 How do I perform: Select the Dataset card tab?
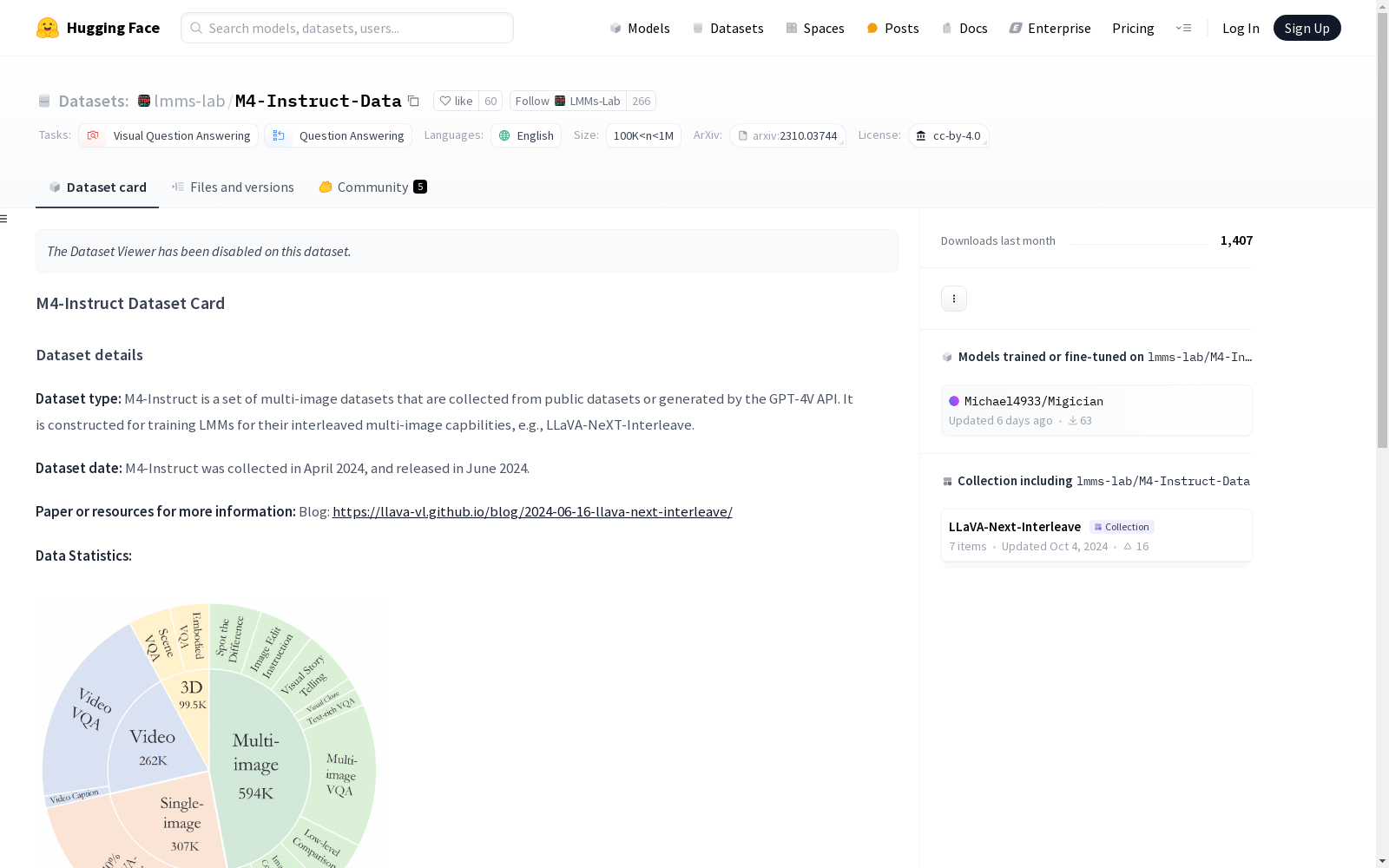97,187
